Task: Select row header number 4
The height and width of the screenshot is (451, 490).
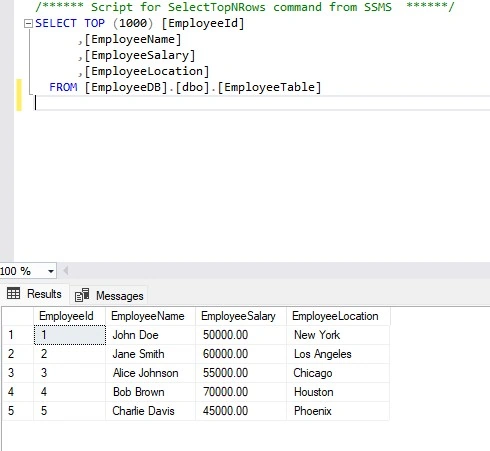Action: [x=18, y=392]
